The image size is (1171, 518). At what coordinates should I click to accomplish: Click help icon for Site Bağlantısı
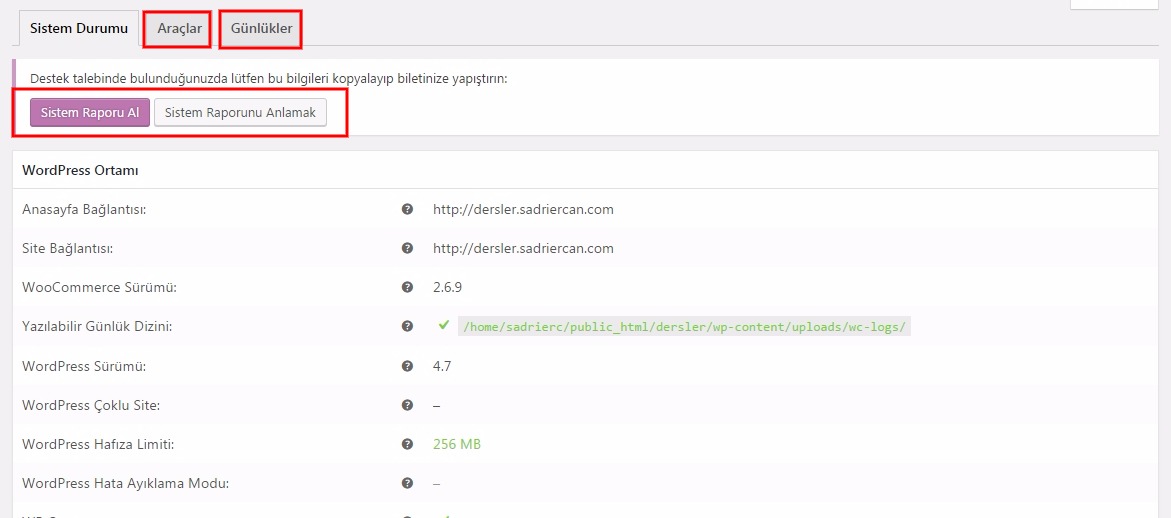point(407,248)
